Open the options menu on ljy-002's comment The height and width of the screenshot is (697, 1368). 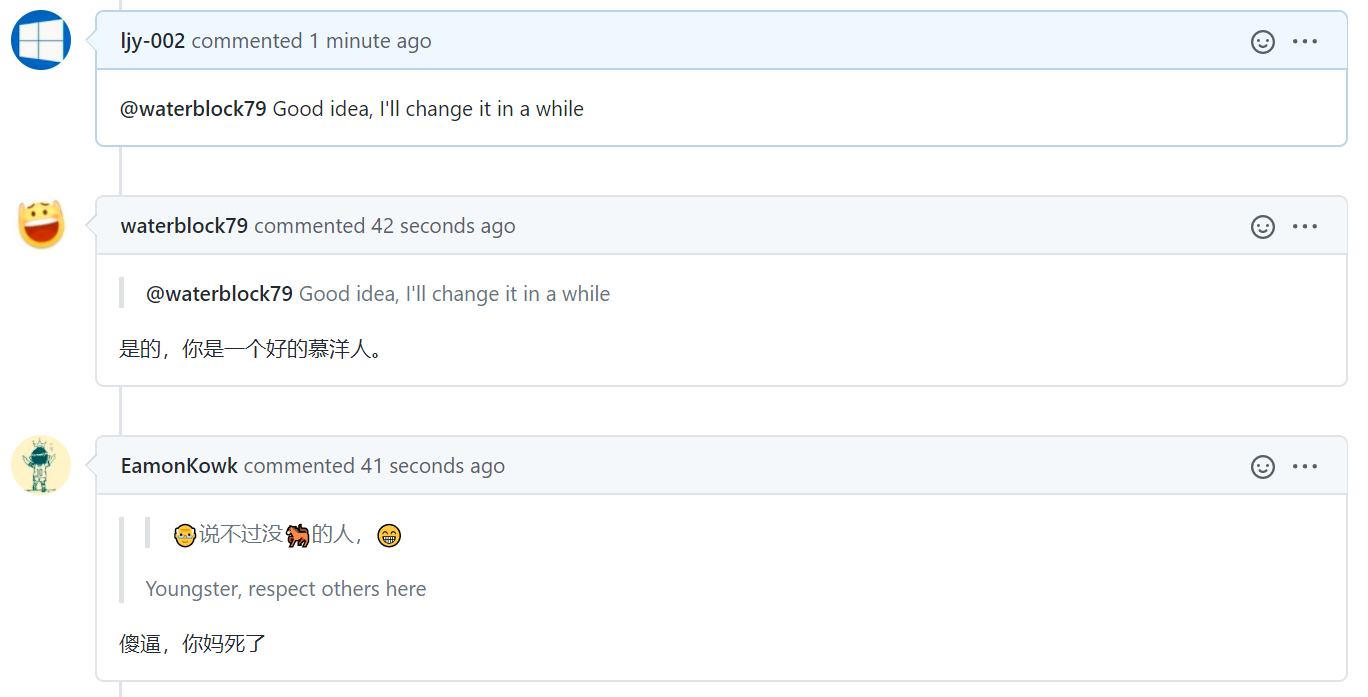[x=1305, y=41]
